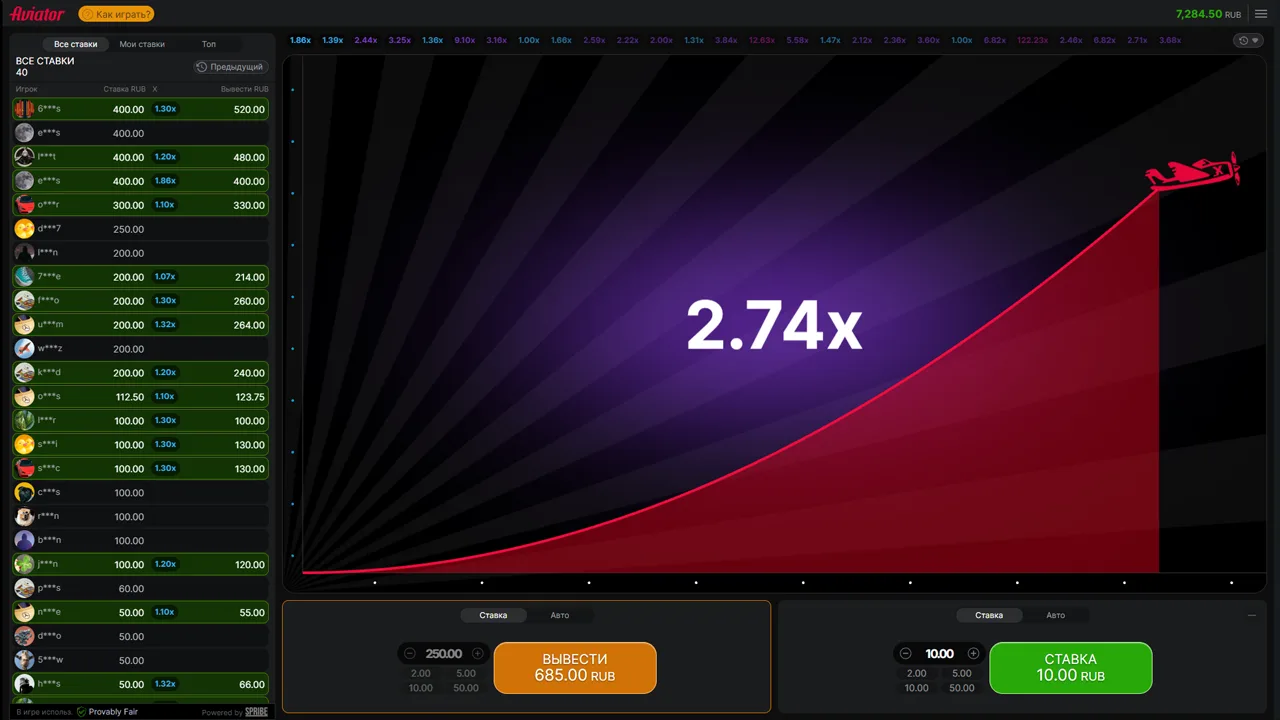Click avatar of player l***n
Viewport: 1280px width, 720px height.
(x=25, y=253)
